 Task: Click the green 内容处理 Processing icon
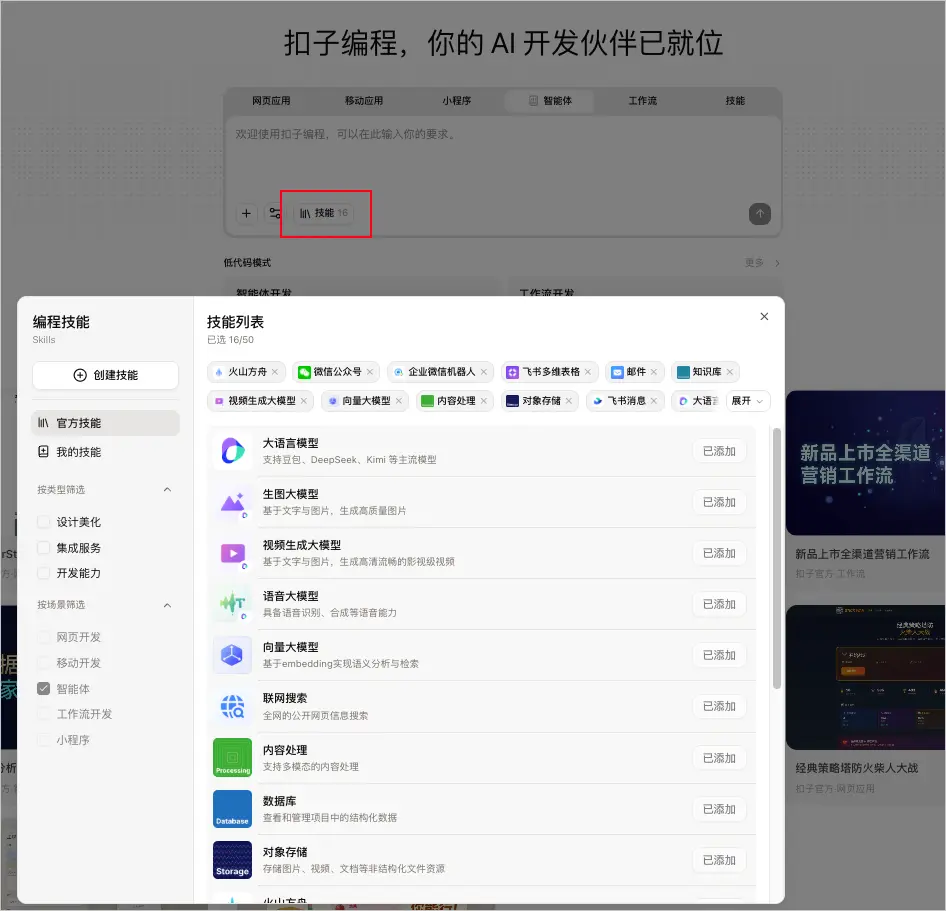pos(232,758)
